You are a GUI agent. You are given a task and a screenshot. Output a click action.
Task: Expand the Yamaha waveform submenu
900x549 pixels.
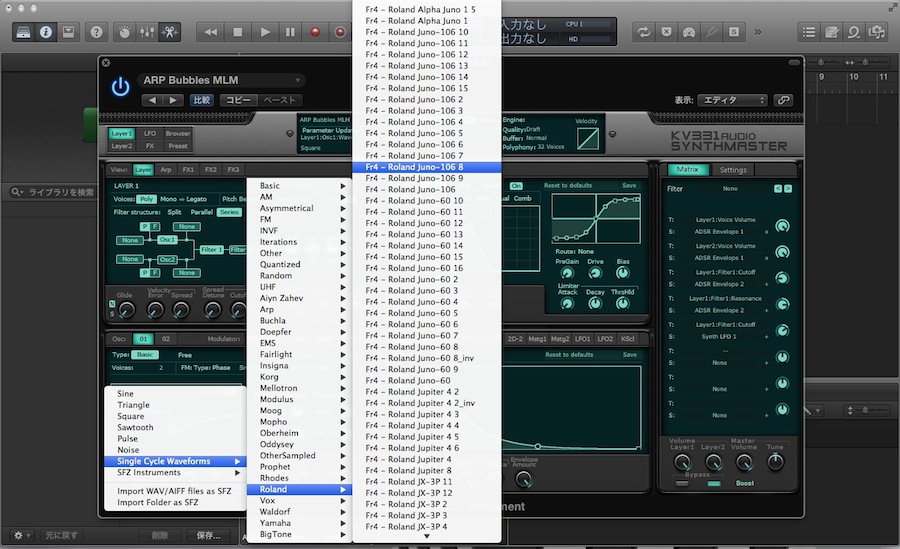(x=299, y=523)
